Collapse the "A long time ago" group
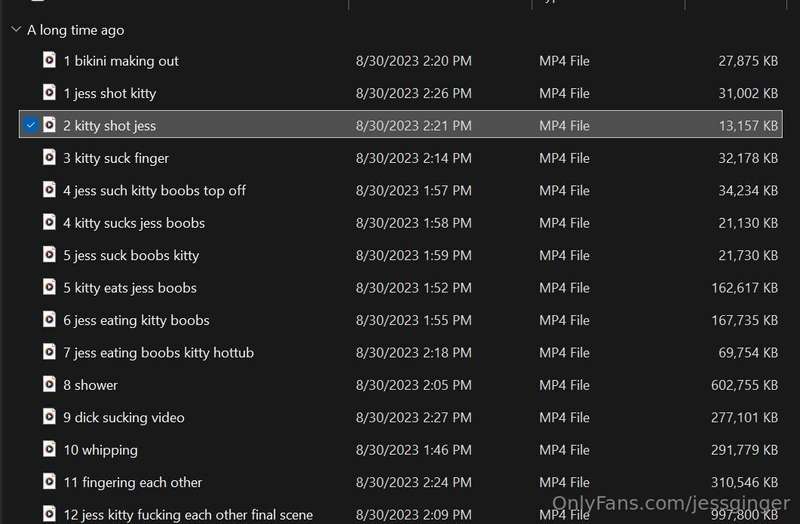The width and height of the screenshot is (800, 524). (16, 30)
